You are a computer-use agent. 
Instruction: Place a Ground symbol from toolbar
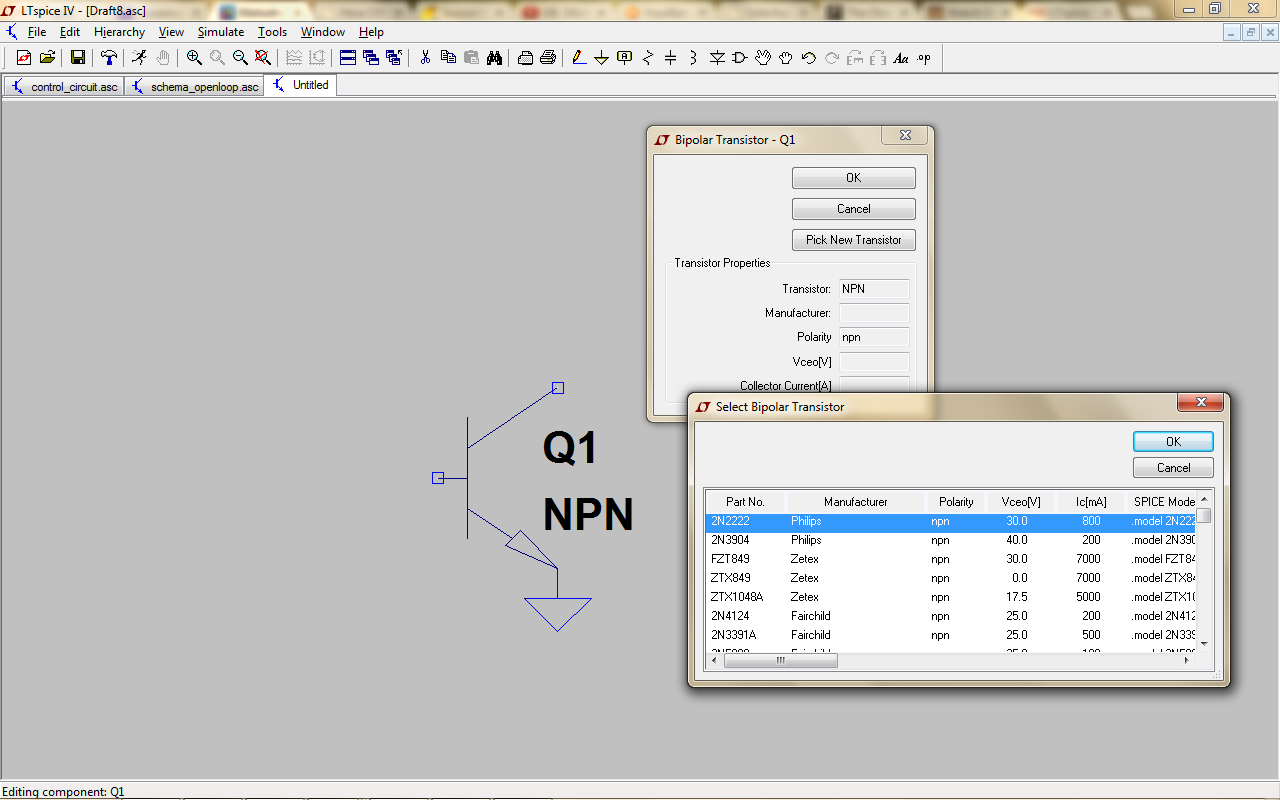tap(601, 58)
